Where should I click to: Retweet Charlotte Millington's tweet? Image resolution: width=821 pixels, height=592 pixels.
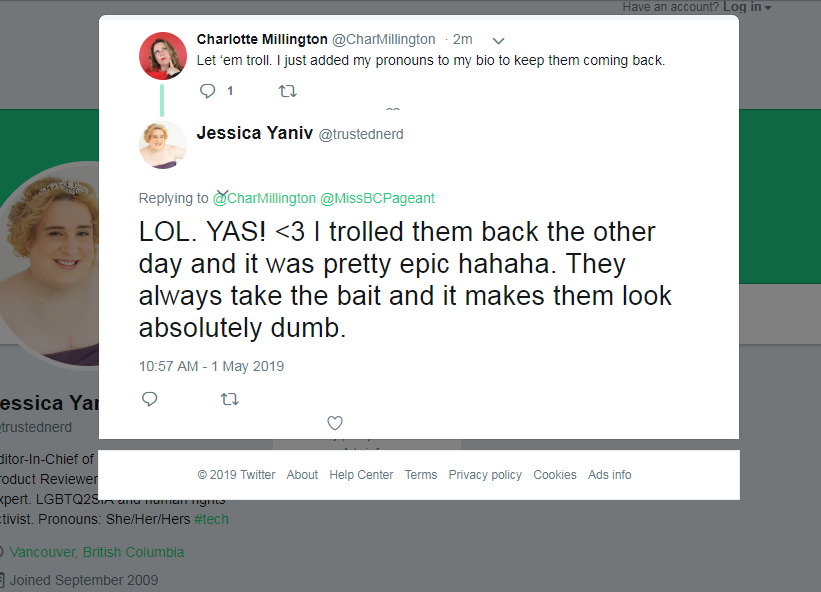tap(287, 92)
